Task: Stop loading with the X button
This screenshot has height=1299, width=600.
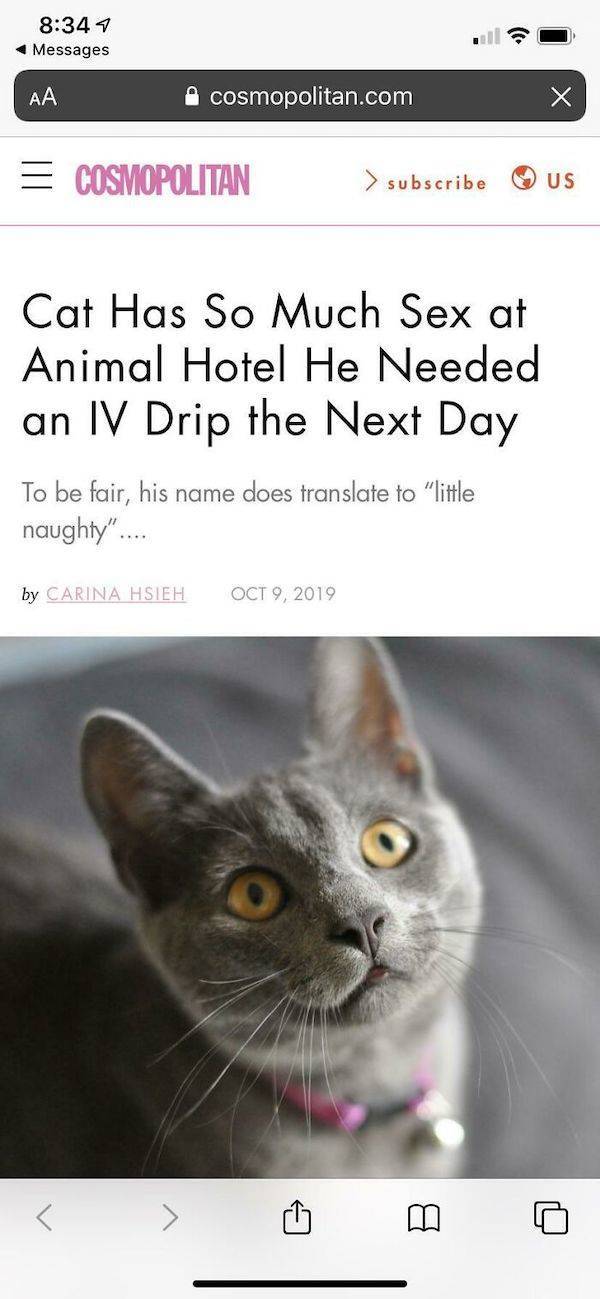Action: tap(561, 97)
